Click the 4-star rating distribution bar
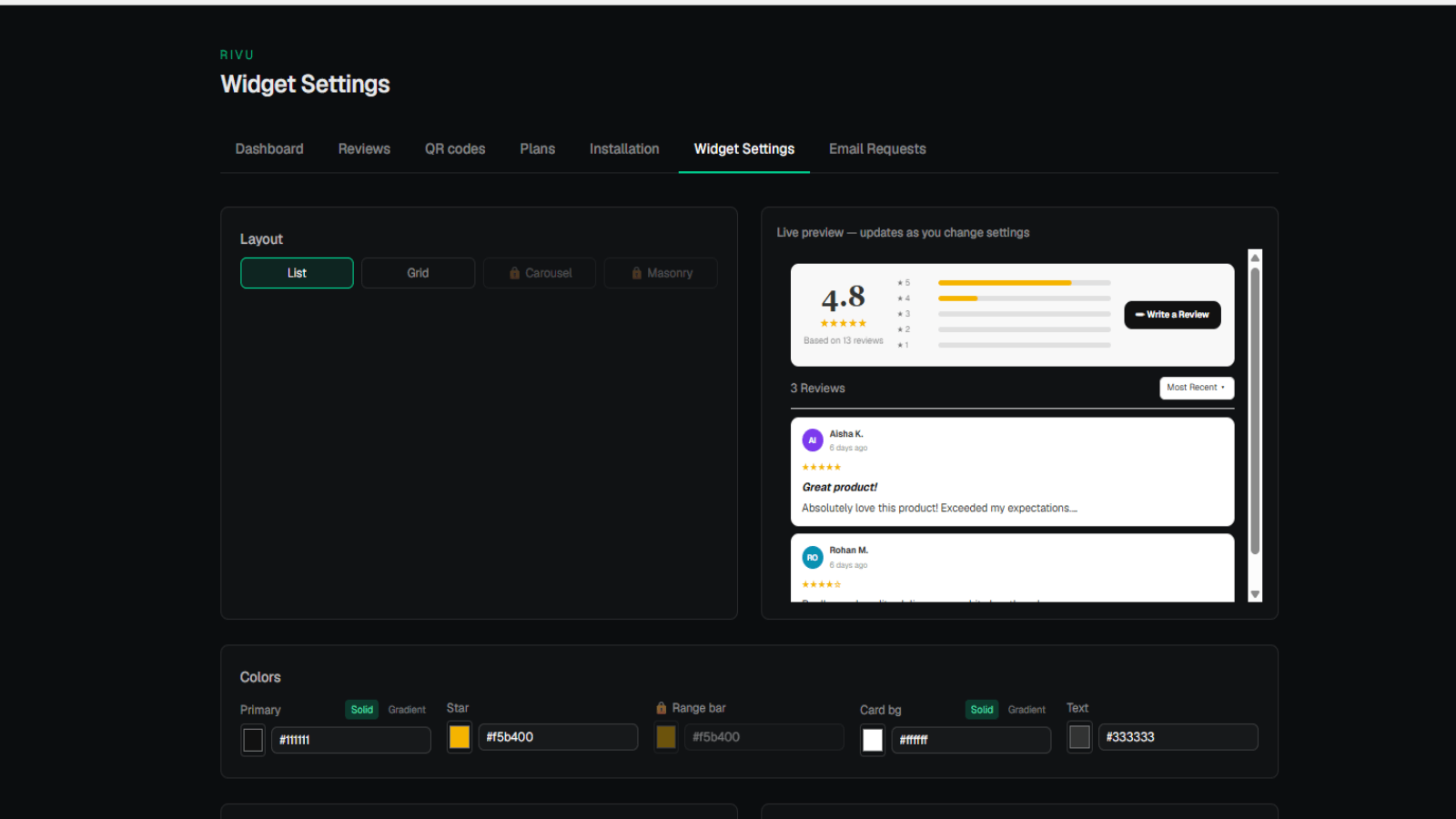 click(1025, 298)
